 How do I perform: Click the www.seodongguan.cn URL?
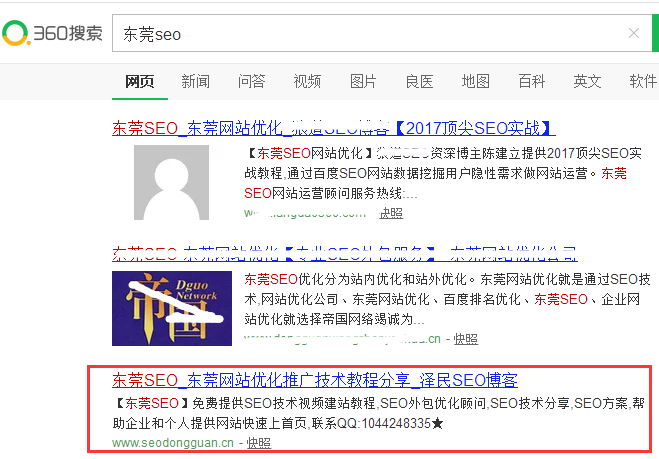coord(173,443)
